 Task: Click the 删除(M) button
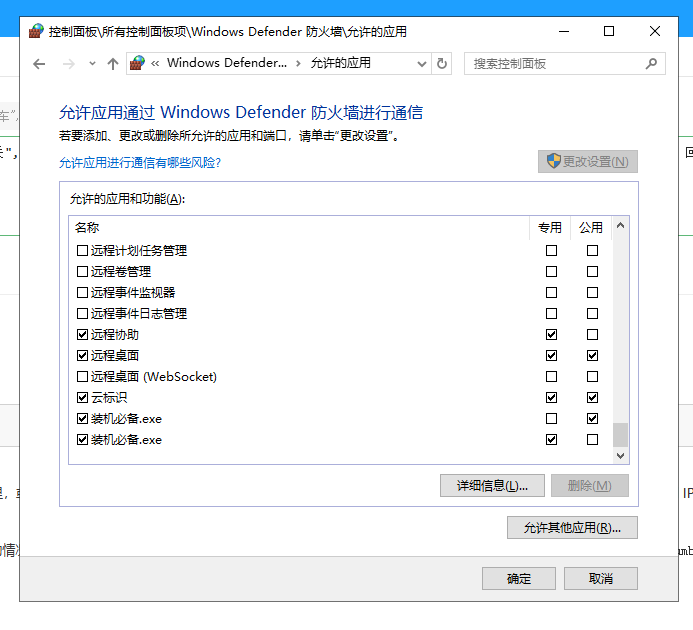(590, 486)
